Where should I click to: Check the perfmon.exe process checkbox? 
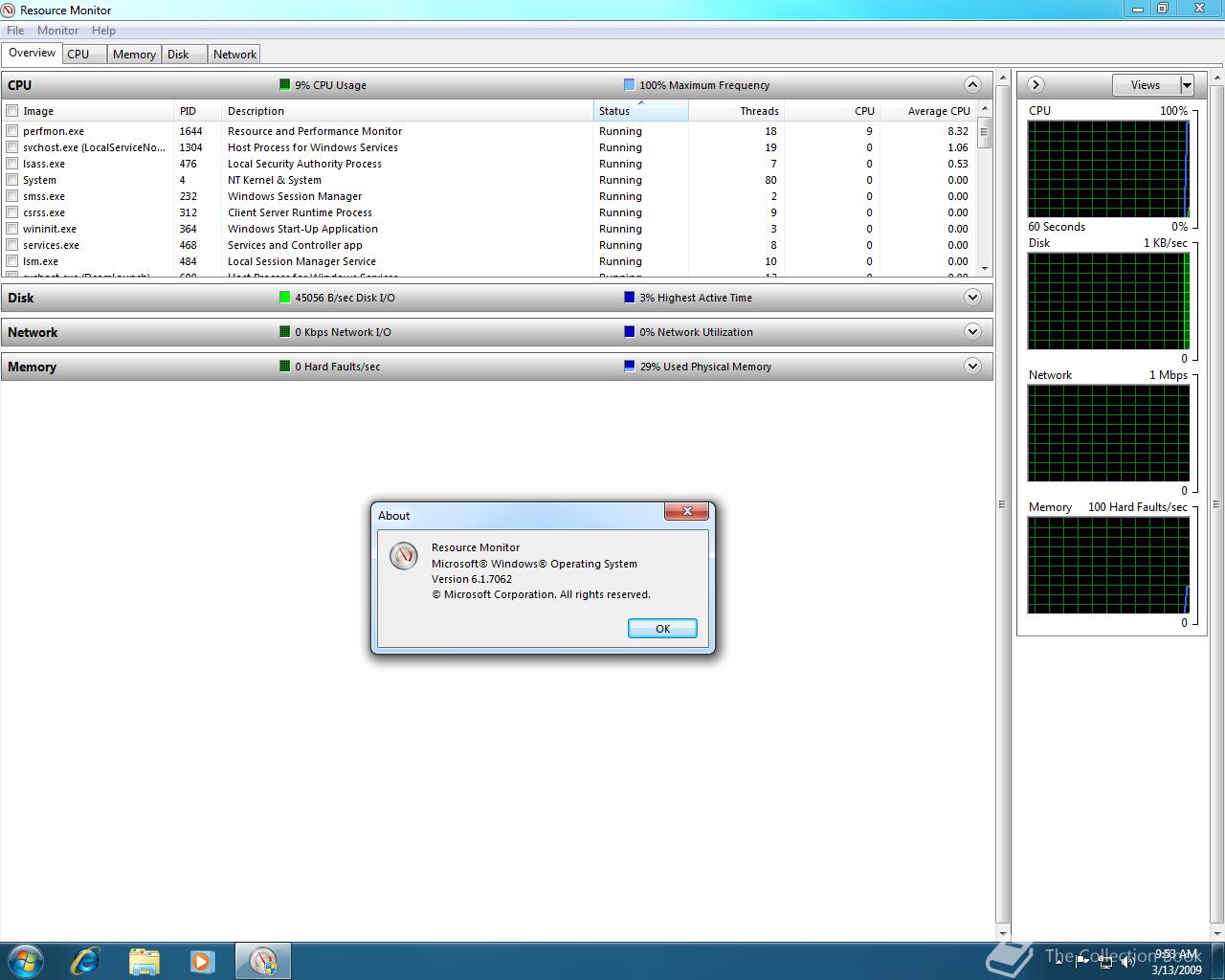click(12, 131)
